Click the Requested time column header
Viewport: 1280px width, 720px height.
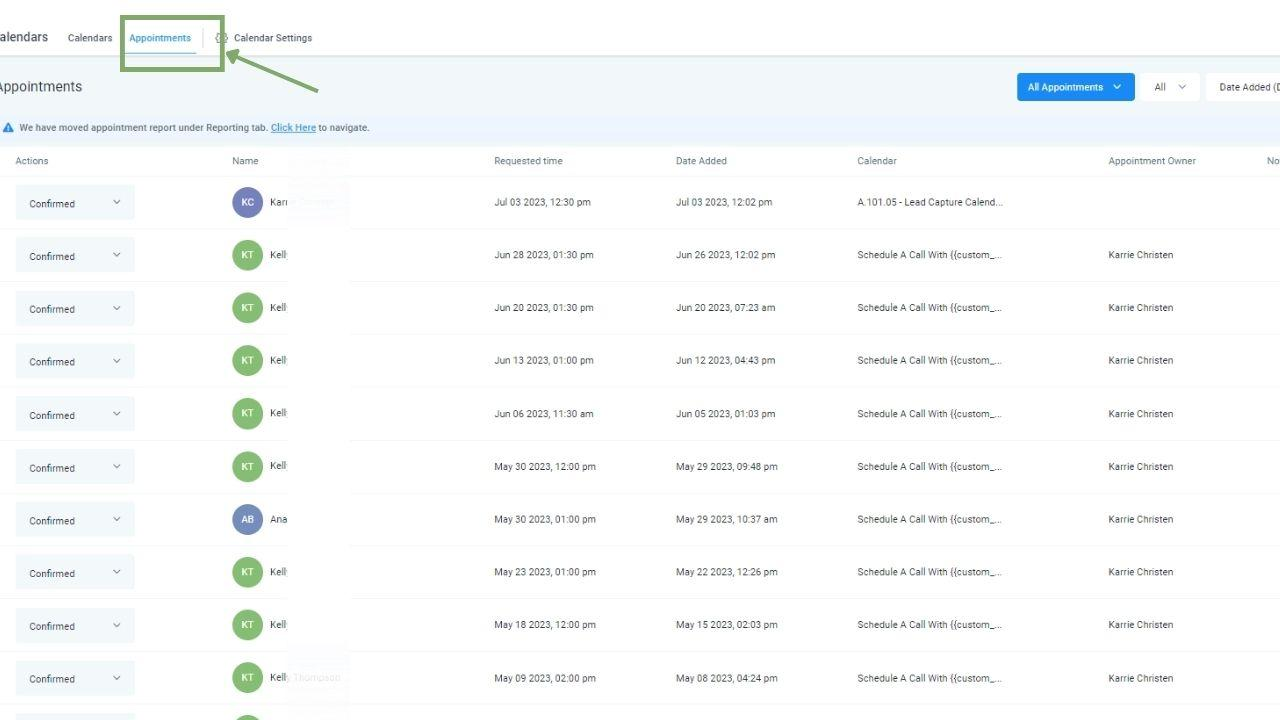(x=528, y=161)
